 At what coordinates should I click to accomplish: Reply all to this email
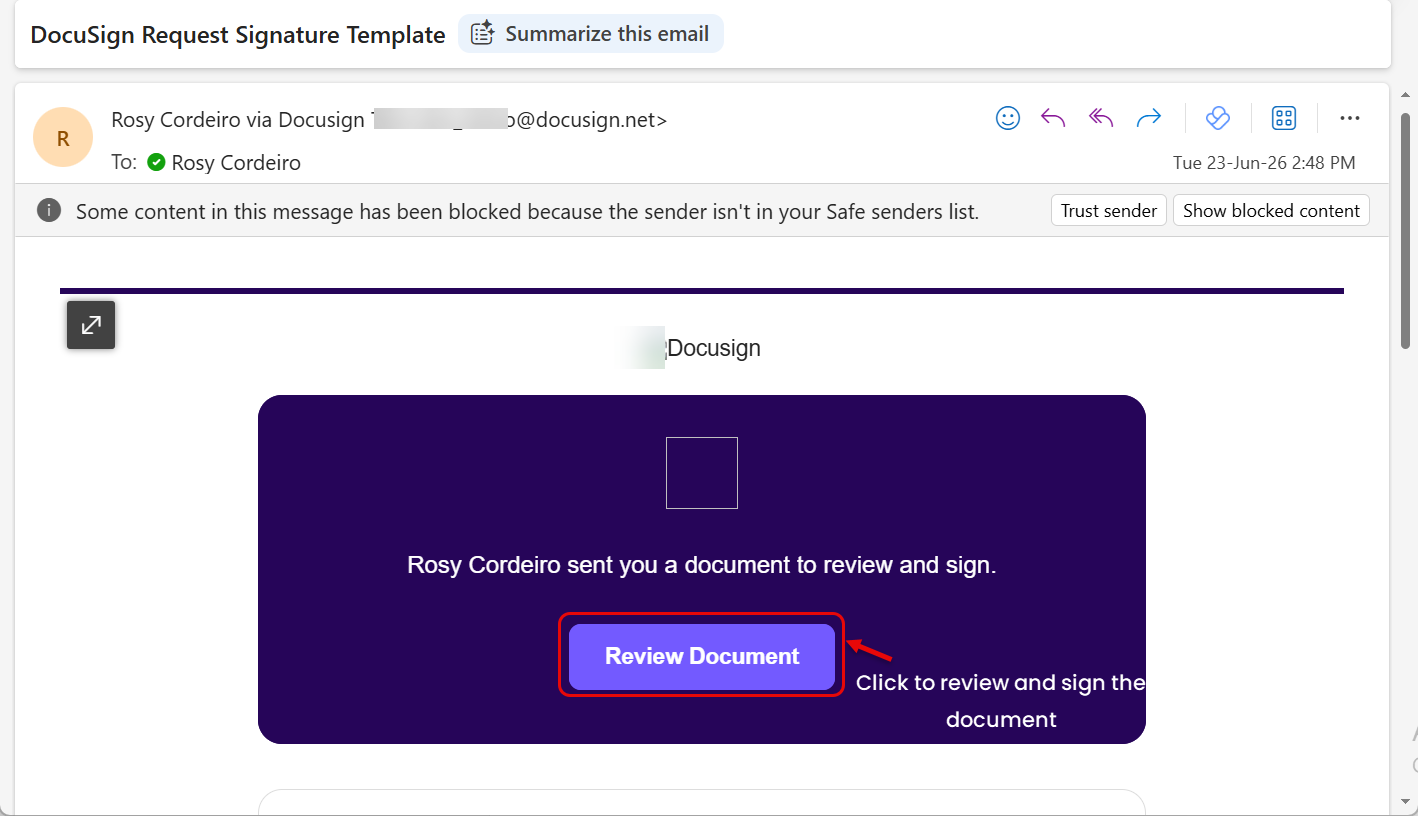coord(1101,118)
